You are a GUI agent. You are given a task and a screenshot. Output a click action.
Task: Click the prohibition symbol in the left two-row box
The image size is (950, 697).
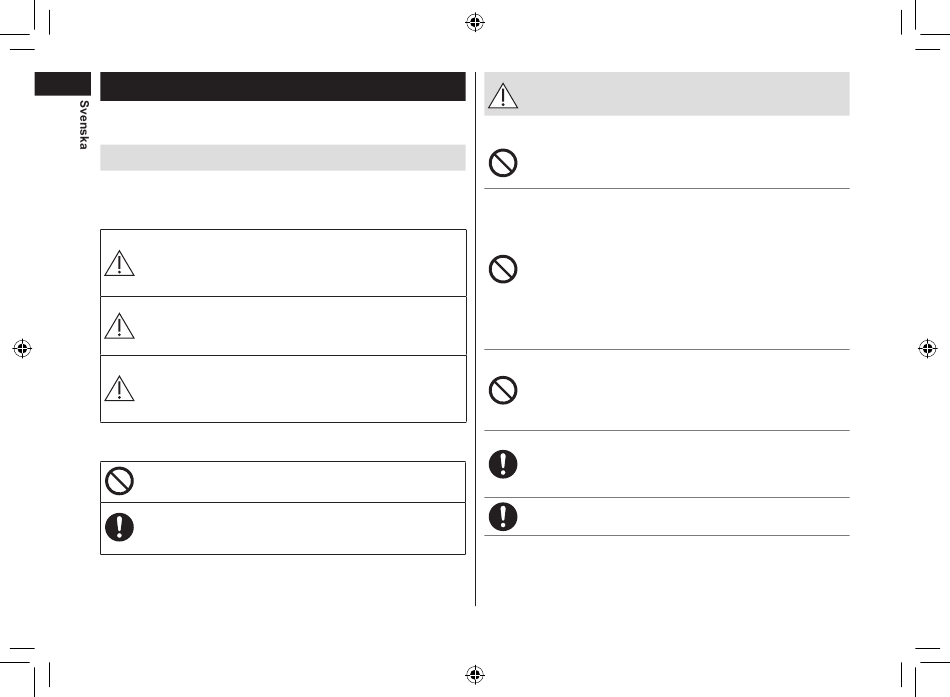click(x=119, y=481)
